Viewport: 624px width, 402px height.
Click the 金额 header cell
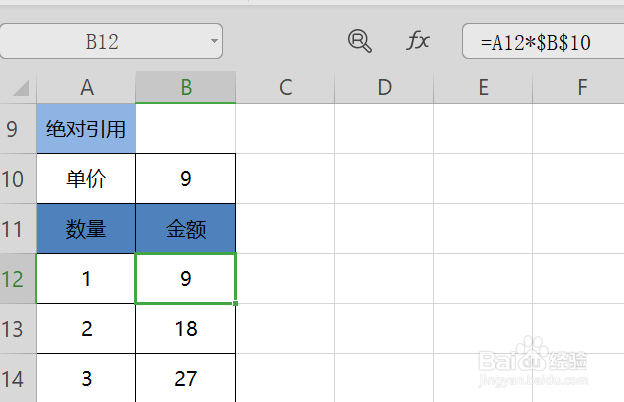click(x=186, y=229)
